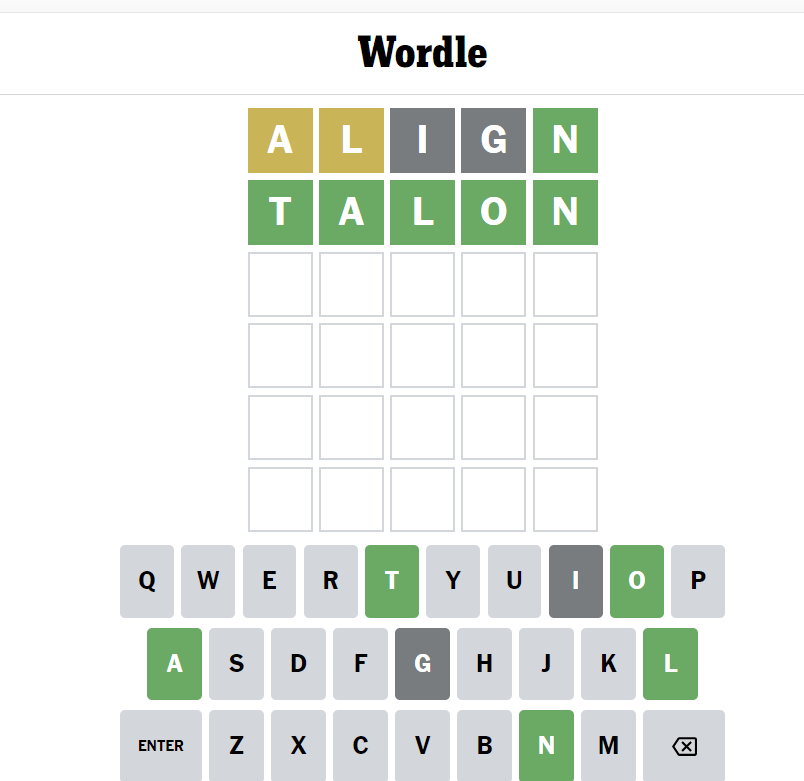This screenshot has width=804, height=781.
Task: Hit the green L key
Action: [670, 663]
